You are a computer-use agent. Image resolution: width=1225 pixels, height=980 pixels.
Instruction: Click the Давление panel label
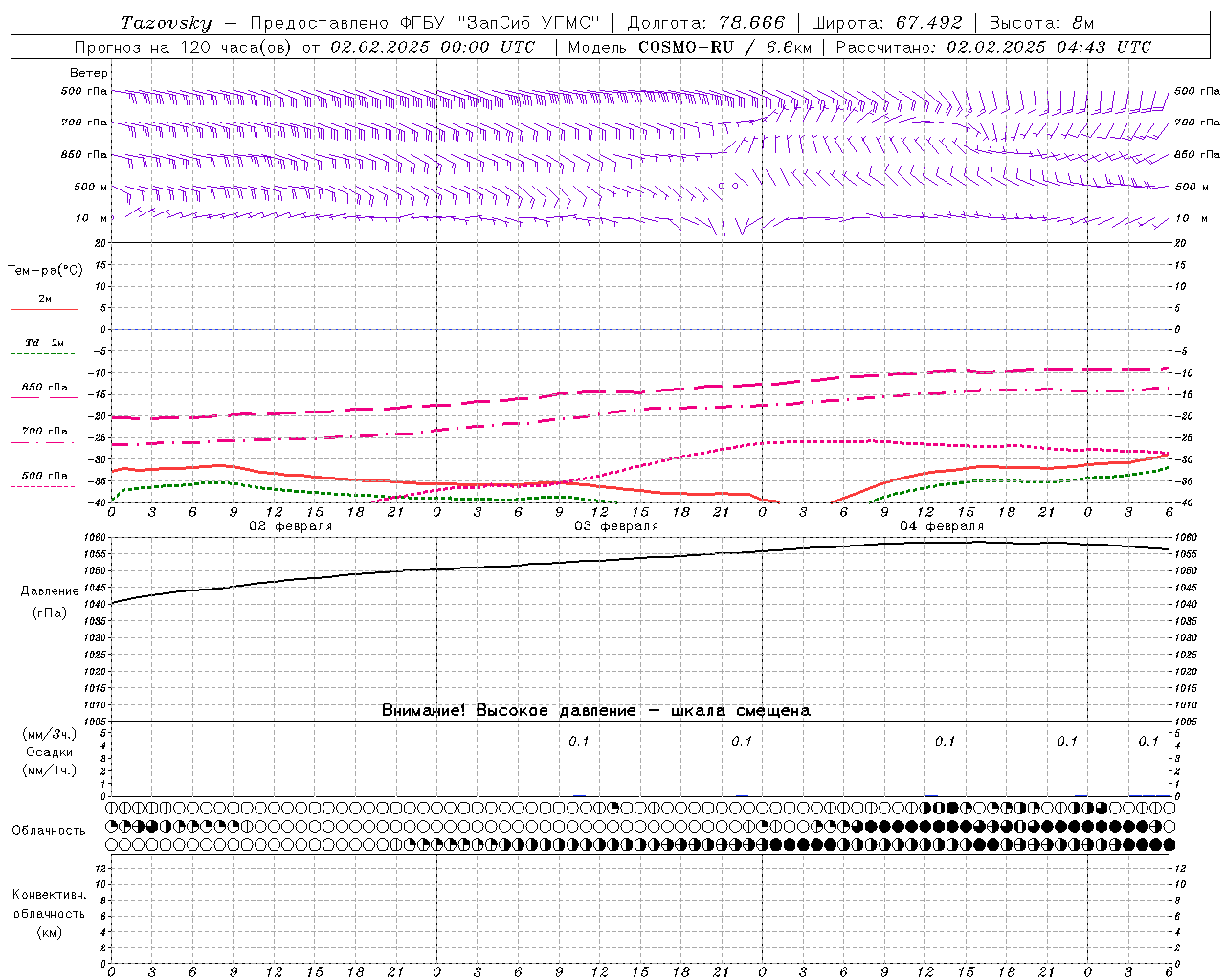tap(50, 591)
